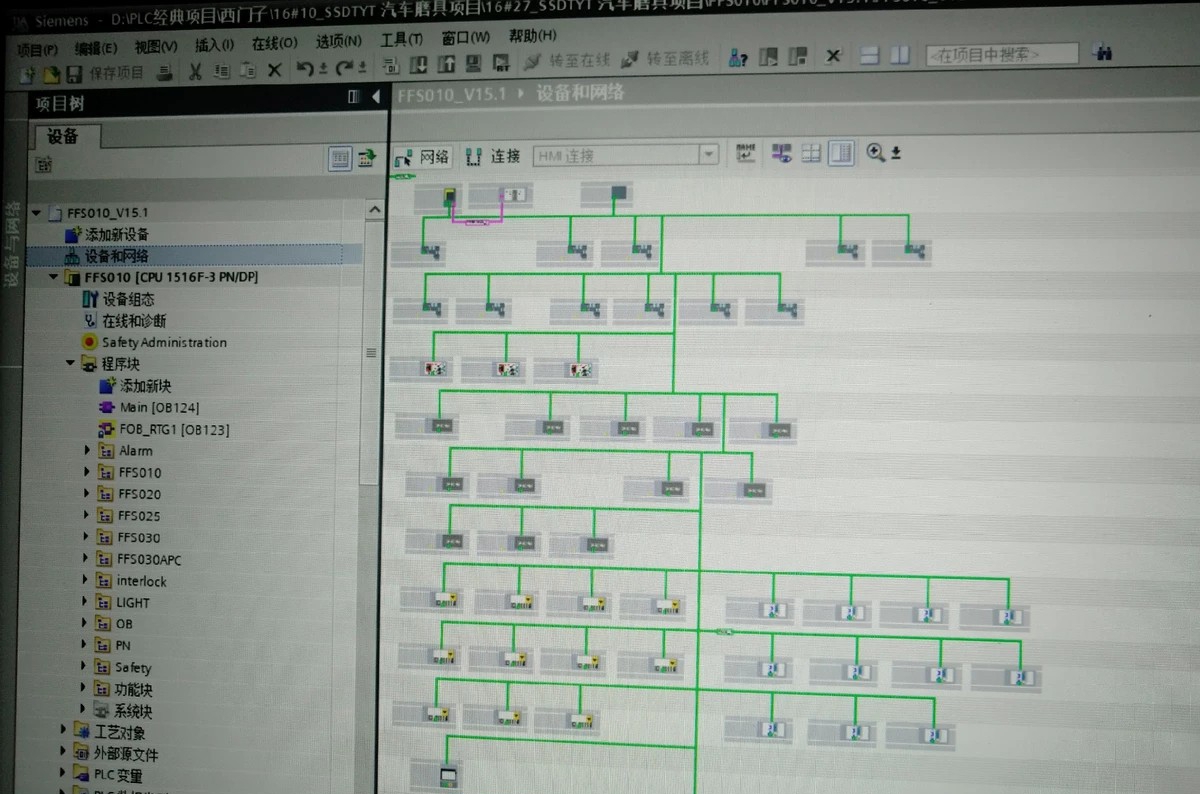Viewport: 1200px width, 794px height.
Task: Click the 保存项目 save button
Action: [106, 73]
